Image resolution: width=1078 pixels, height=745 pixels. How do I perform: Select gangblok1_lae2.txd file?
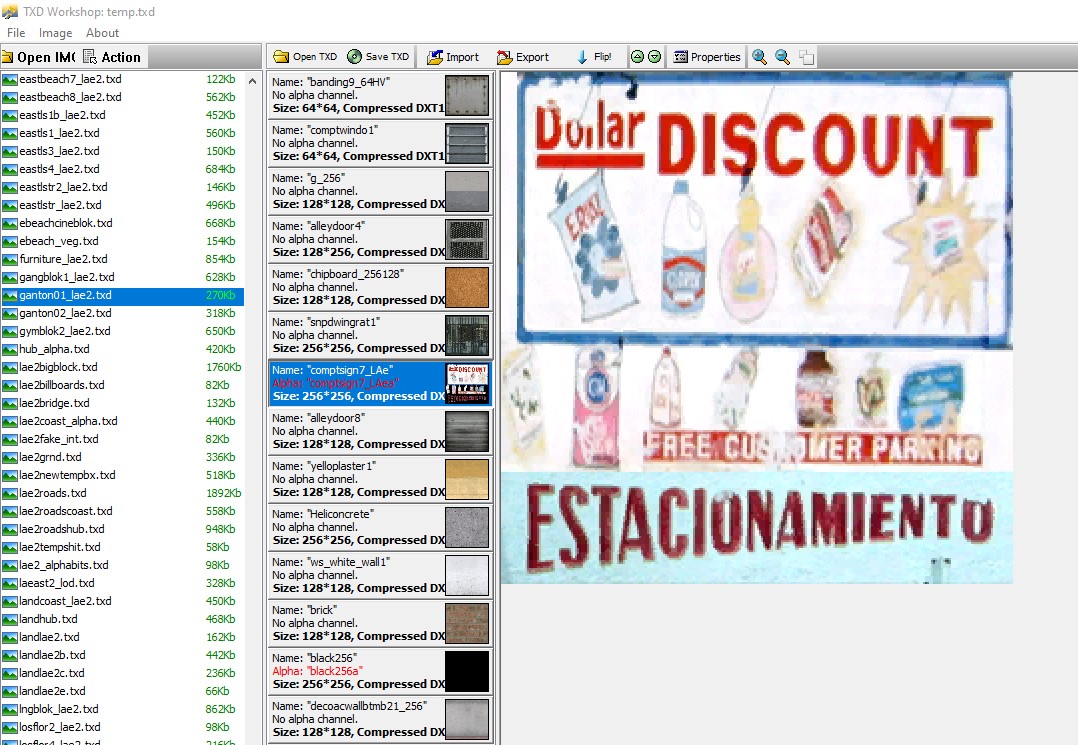(x=122, y=277)
